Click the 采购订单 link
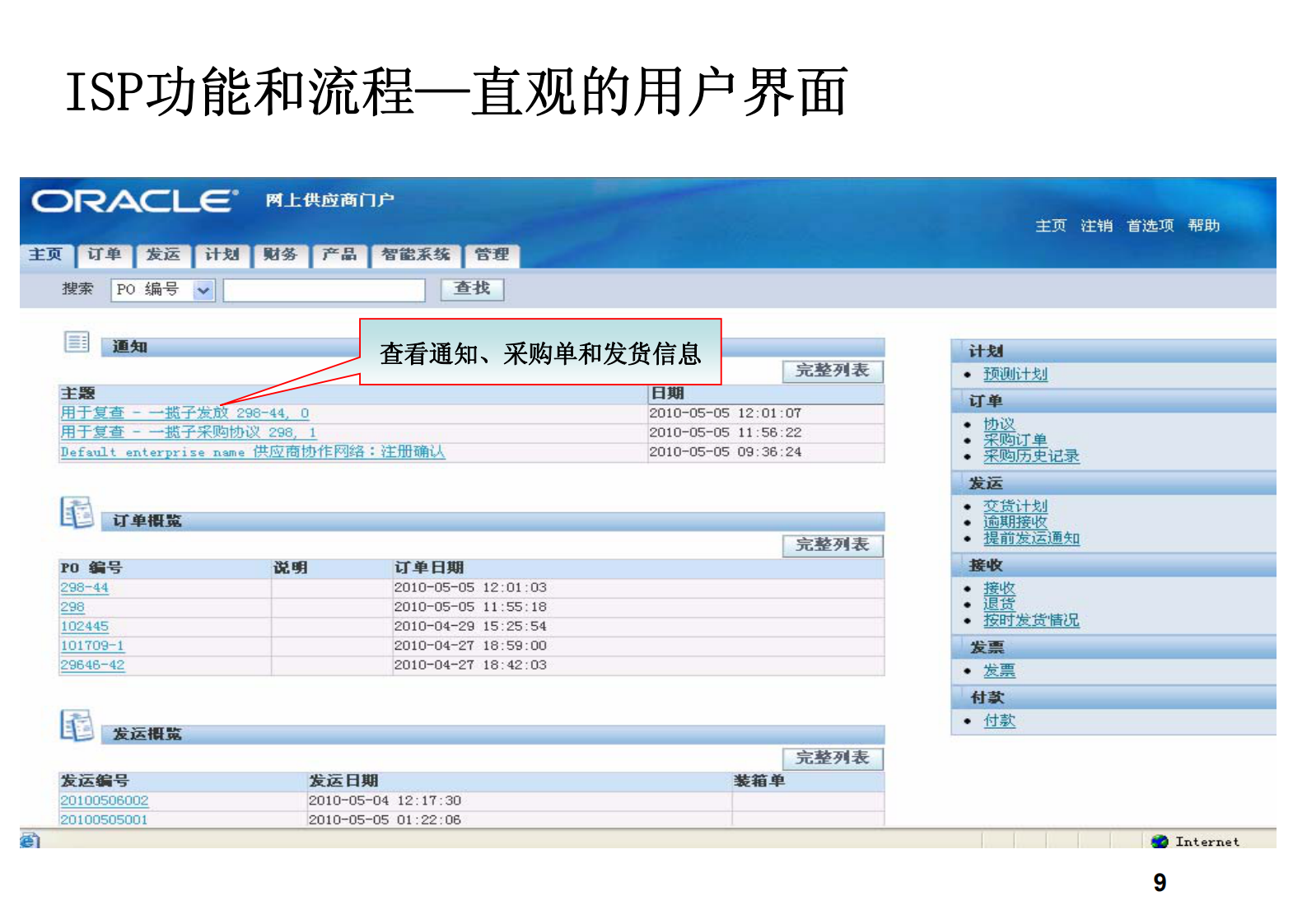 [x=1015, y=440]
